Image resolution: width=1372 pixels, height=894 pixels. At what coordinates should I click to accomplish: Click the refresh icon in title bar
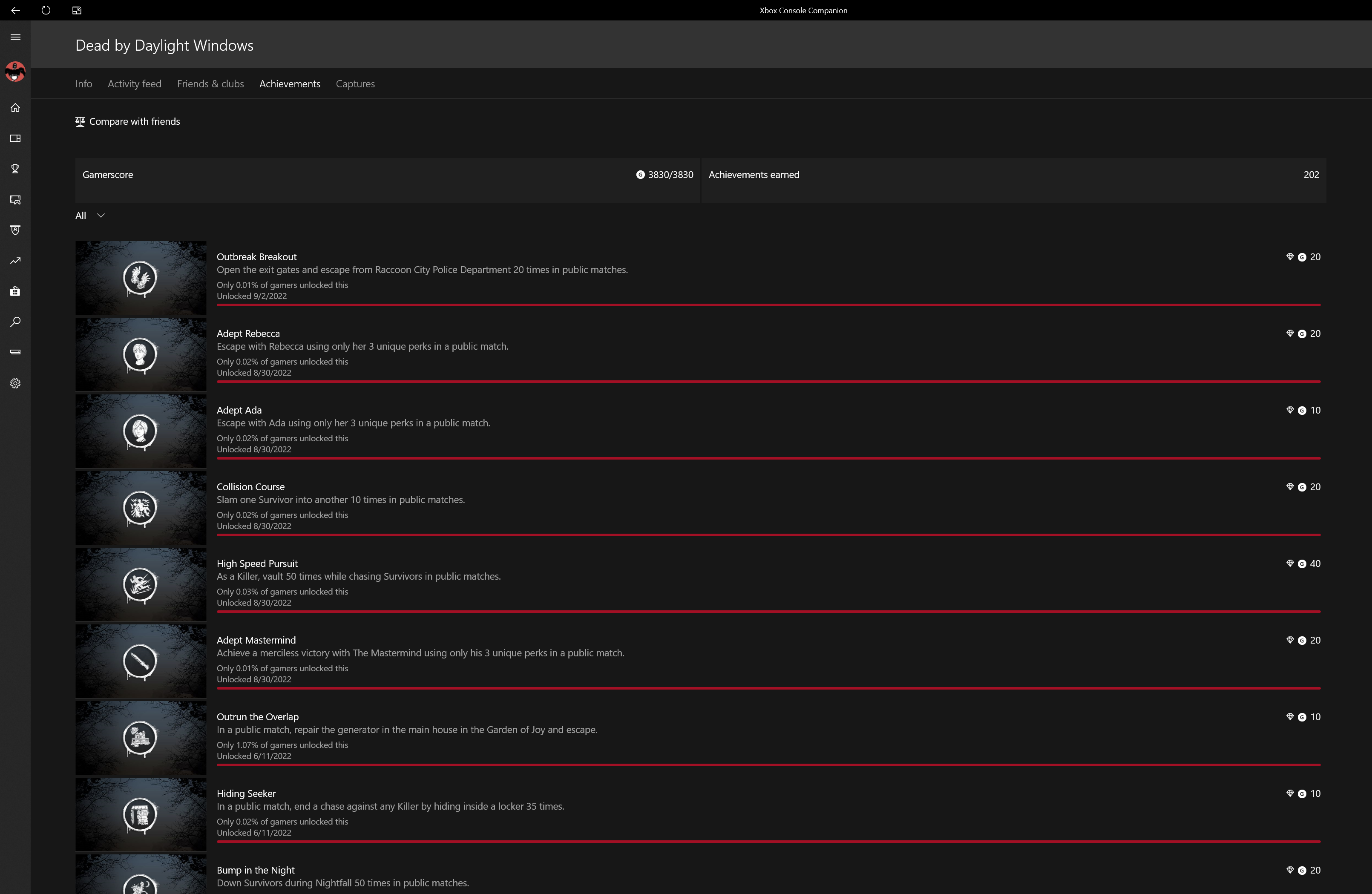point(46,10)
